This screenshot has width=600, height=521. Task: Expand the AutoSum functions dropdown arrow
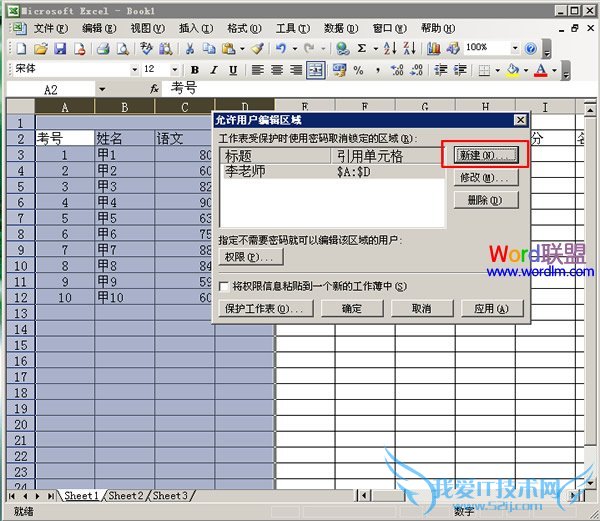(375, 49)
